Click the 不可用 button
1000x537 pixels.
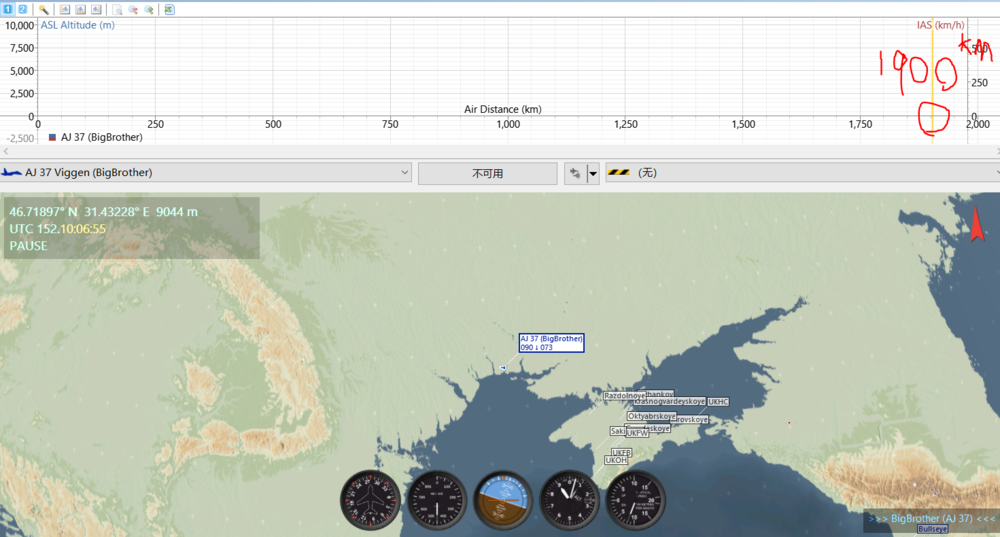[x=487, y=173]
